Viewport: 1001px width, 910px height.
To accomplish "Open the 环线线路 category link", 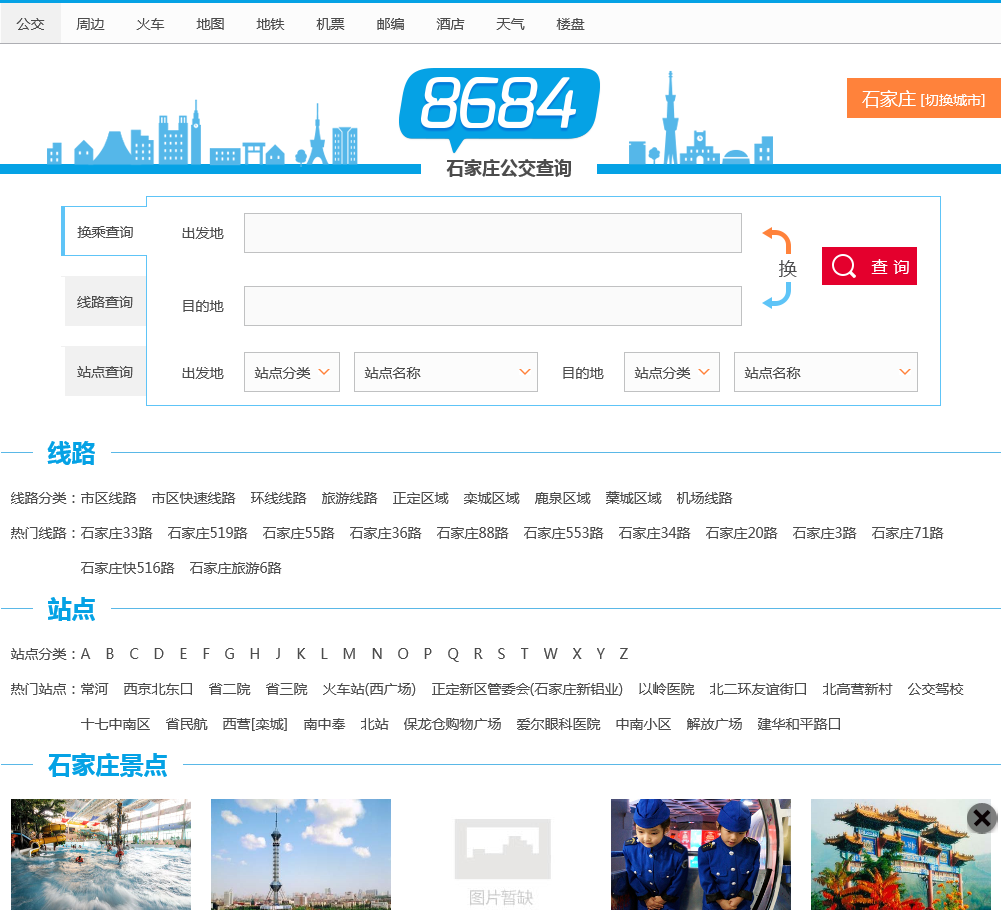I will pyautogui.click(x=278, y=498).
